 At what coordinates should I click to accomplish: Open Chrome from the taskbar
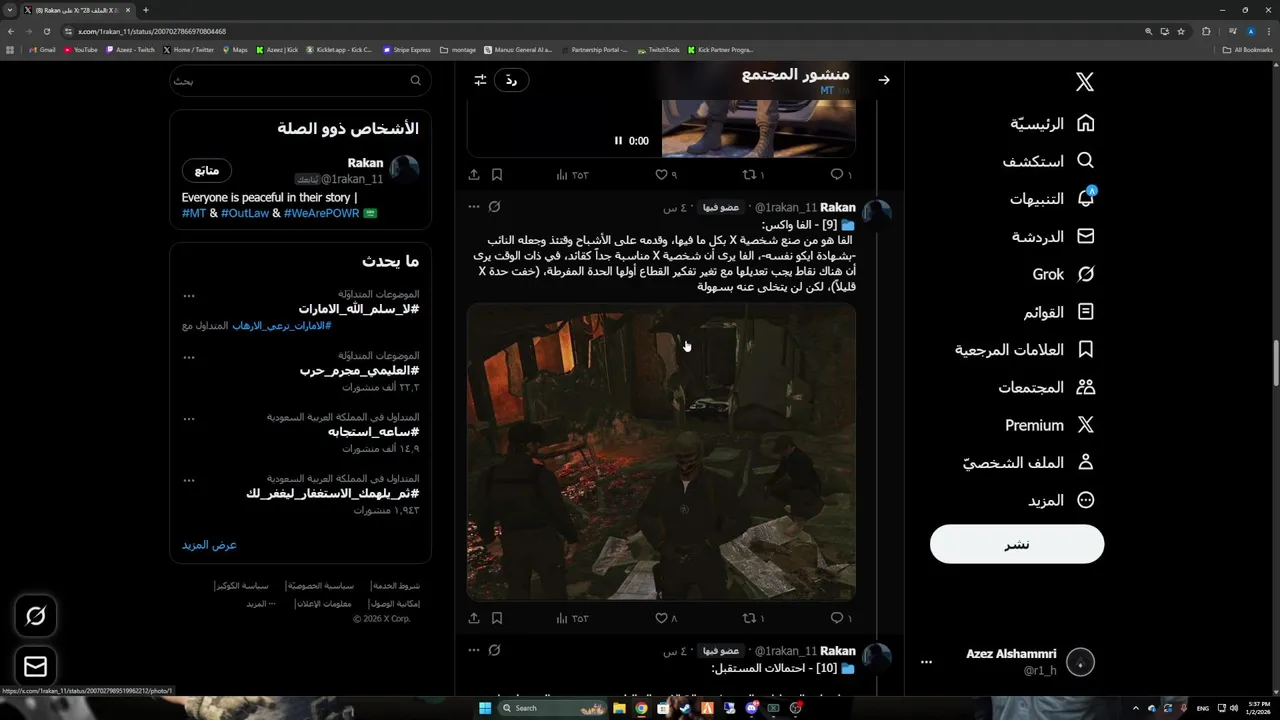(641, 708)
